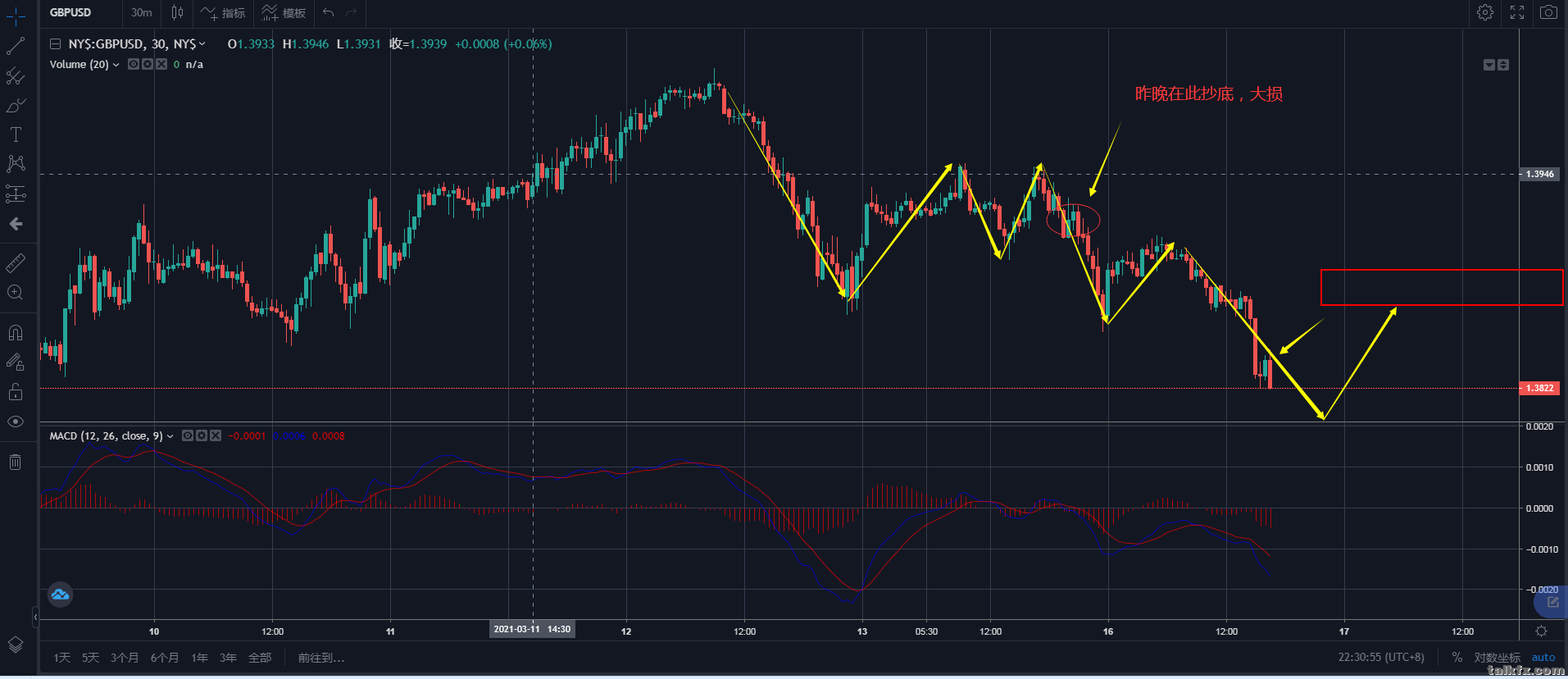Toggle the auto scale option
The width and height of the screenshot is (1568, 679).
[x=1543, y=658]
